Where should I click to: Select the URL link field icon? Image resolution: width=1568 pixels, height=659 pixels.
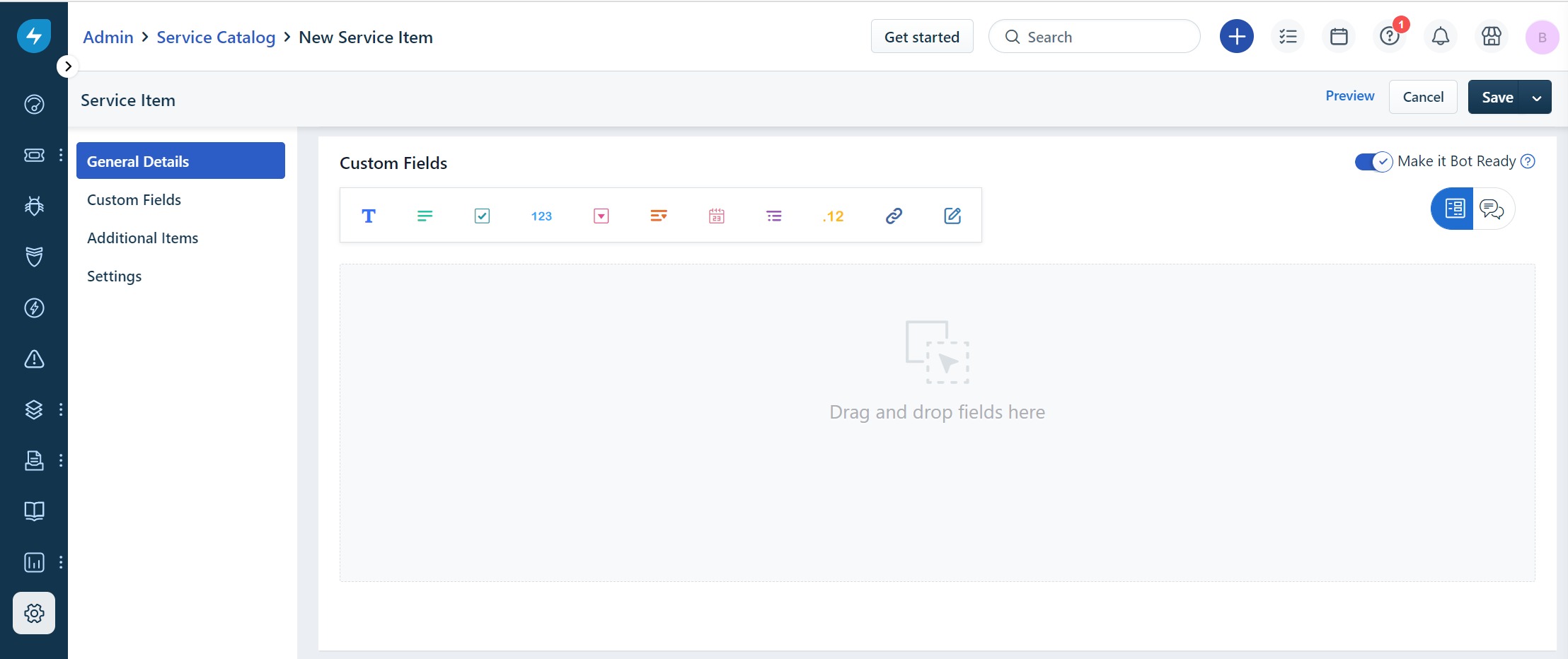pos(894,216)
